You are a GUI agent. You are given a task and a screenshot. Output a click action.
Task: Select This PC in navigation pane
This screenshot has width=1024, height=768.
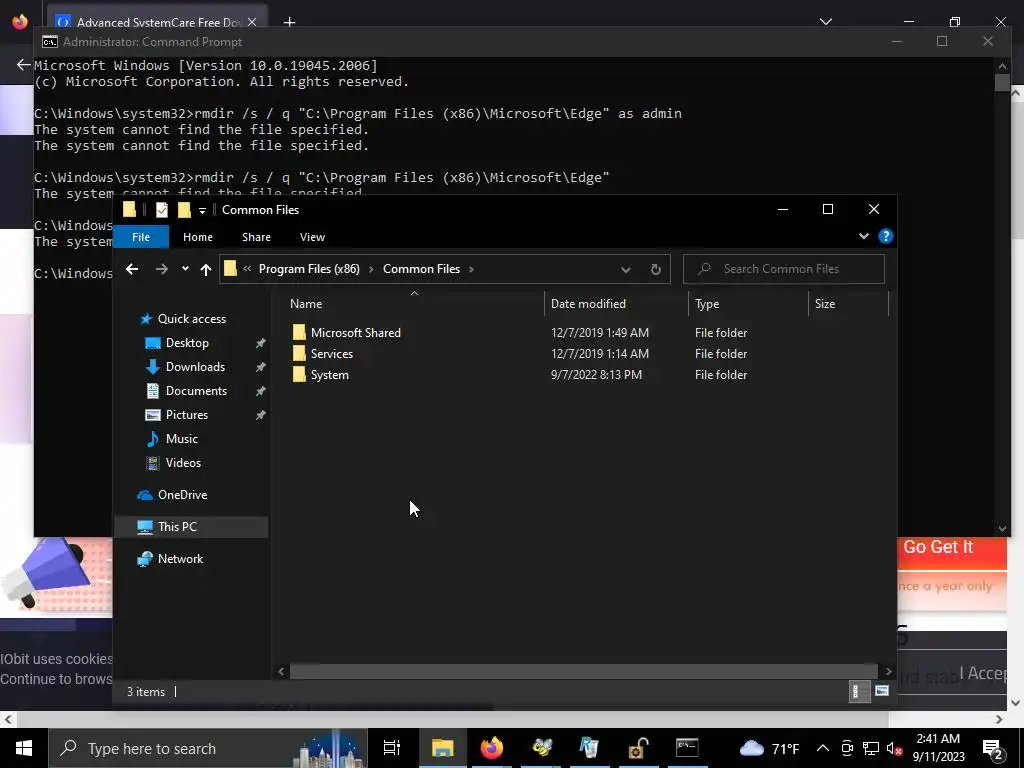[177, 527]
